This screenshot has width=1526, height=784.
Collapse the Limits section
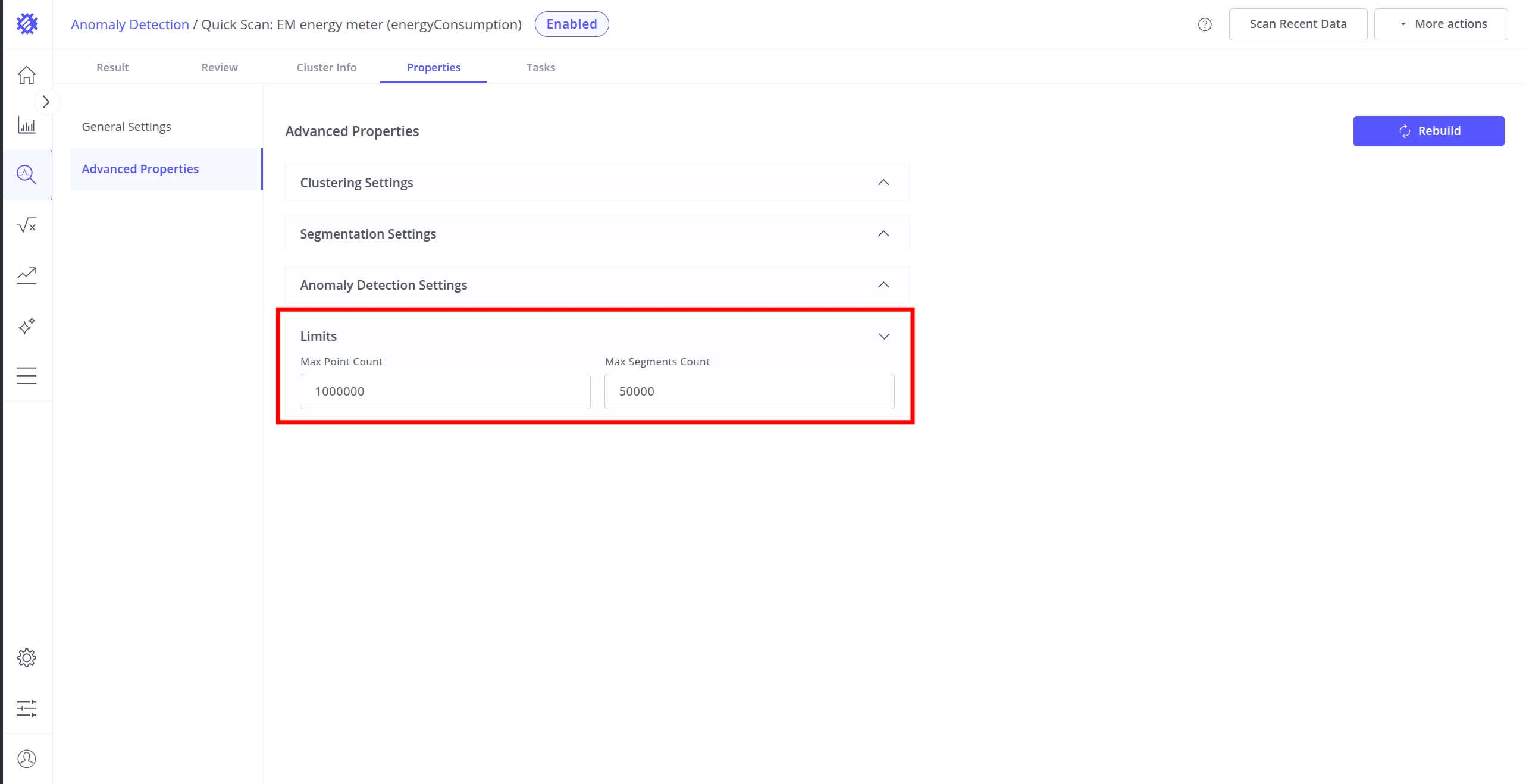884,336
